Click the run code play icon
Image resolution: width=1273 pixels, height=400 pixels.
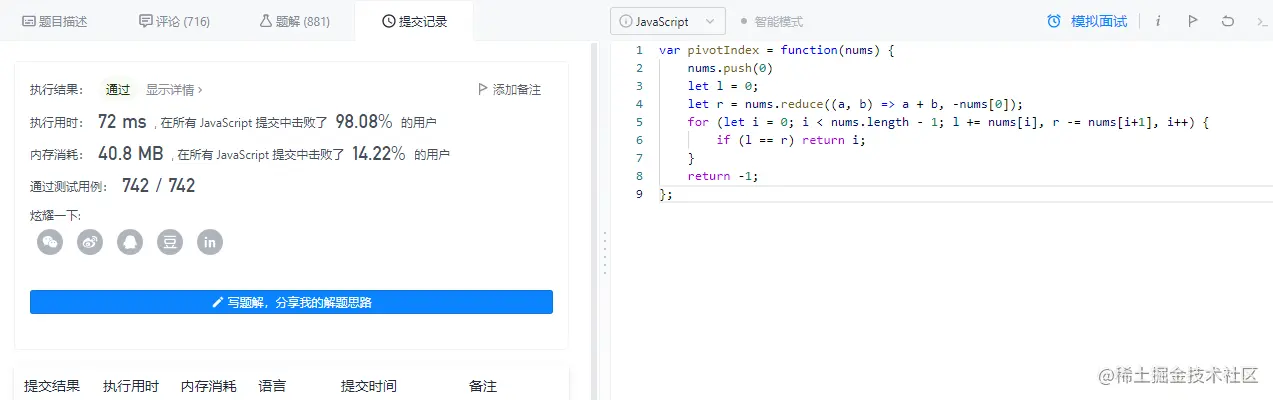[x=1192, y=21]
